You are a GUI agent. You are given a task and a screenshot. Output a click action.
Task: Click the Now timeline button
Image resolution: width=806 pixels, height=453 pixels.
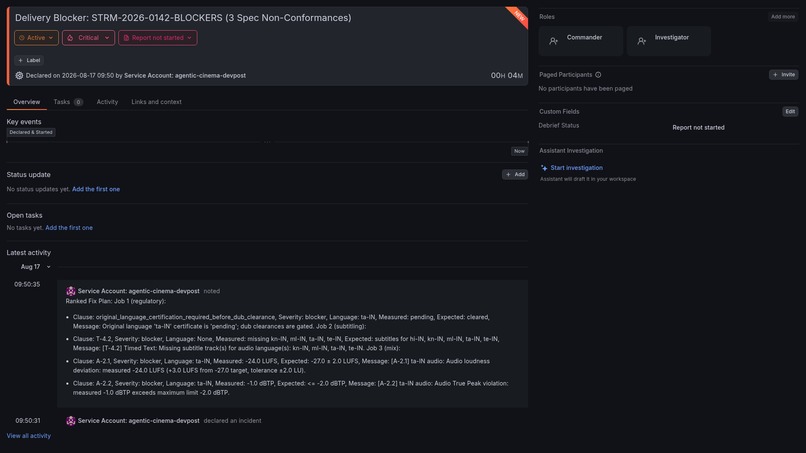point(519,151)
